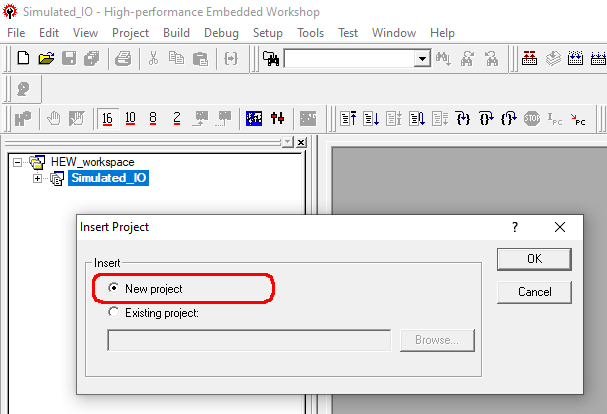Close the workspace panel with X button

pos(300,142)
